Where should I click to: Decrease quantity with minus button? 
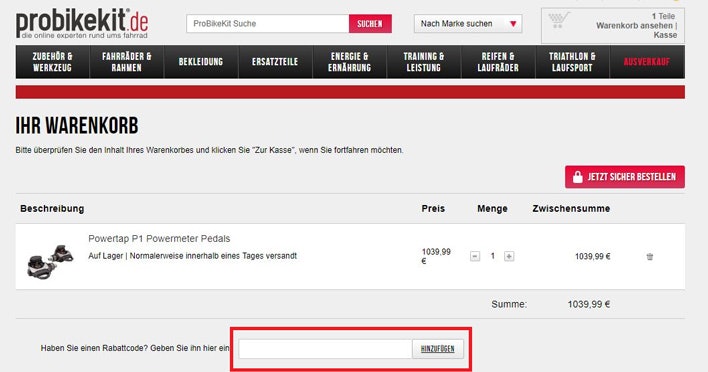475,256
